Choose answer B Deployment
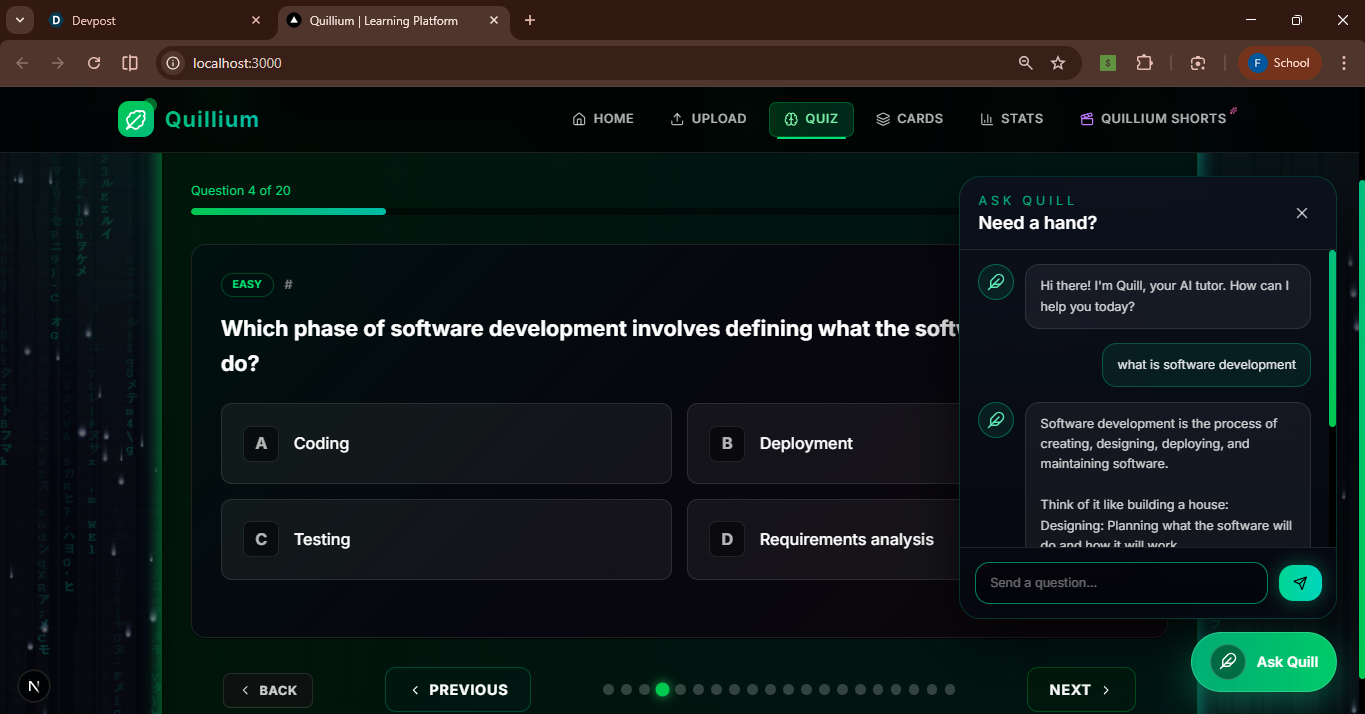 click(x=823, y=443)
